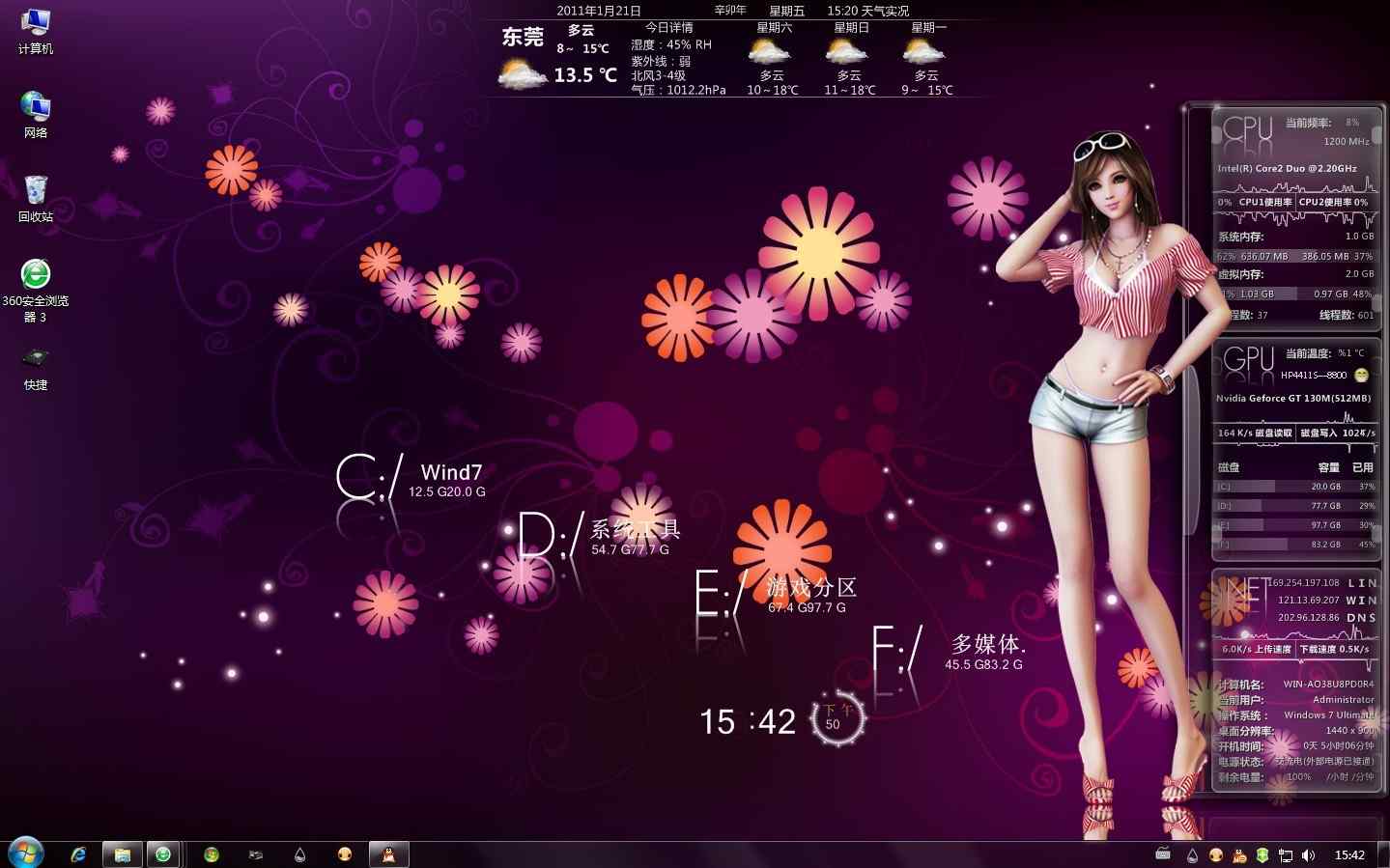This screenshot has width=1390, height=868.
Task: Open the Windows Start menu orb
Action: coord(25,854)
